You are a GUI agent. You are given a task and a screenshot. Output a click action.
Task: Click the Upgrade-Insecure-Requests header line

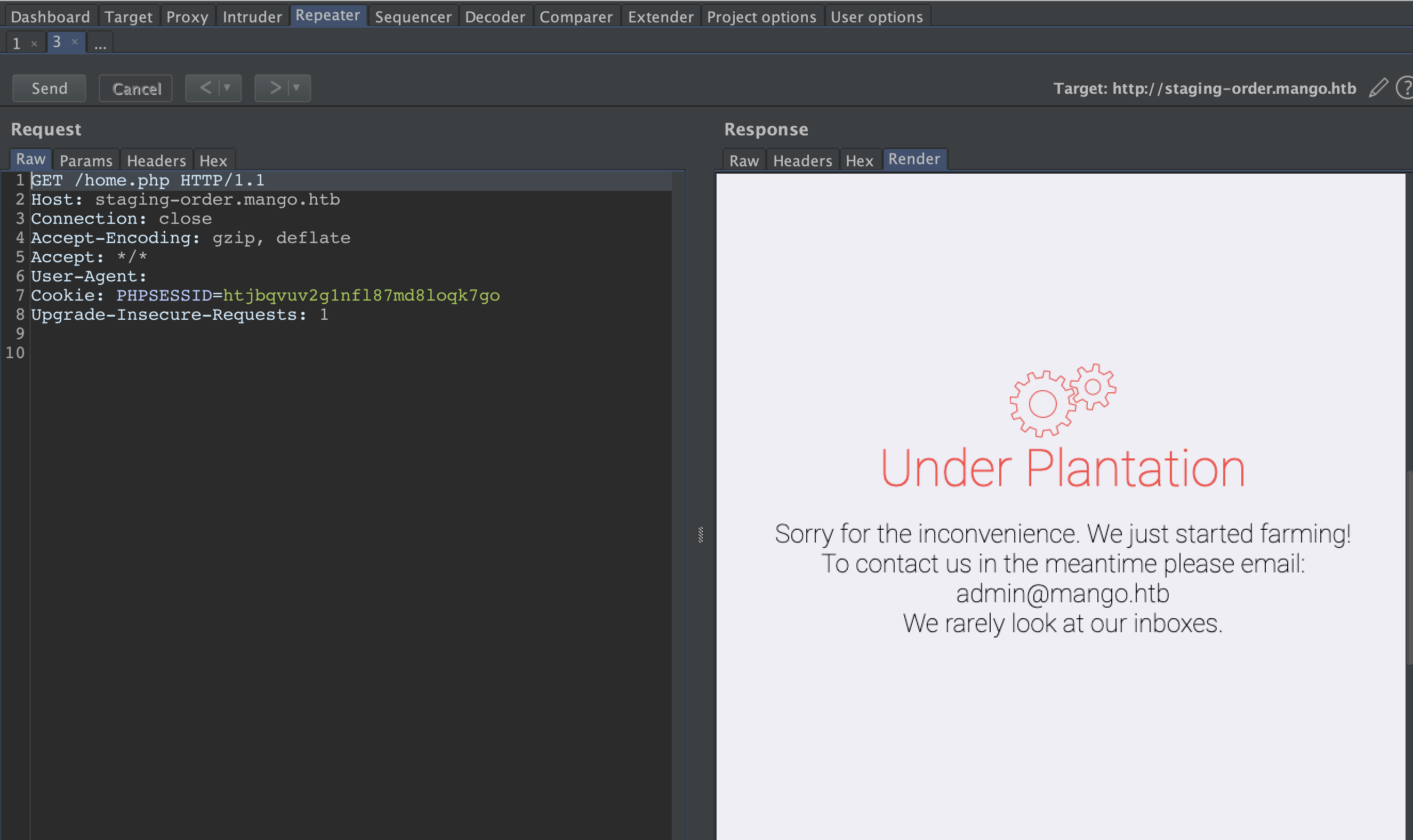click(180, 316)
